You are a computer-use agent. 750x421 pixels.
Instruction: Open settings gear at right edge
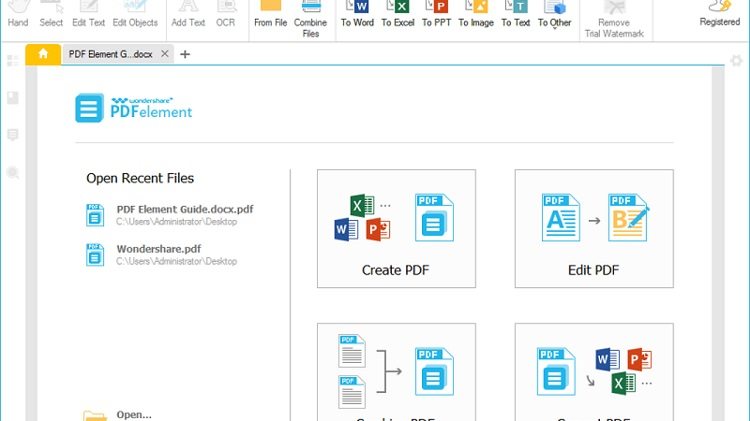point(736,61)
